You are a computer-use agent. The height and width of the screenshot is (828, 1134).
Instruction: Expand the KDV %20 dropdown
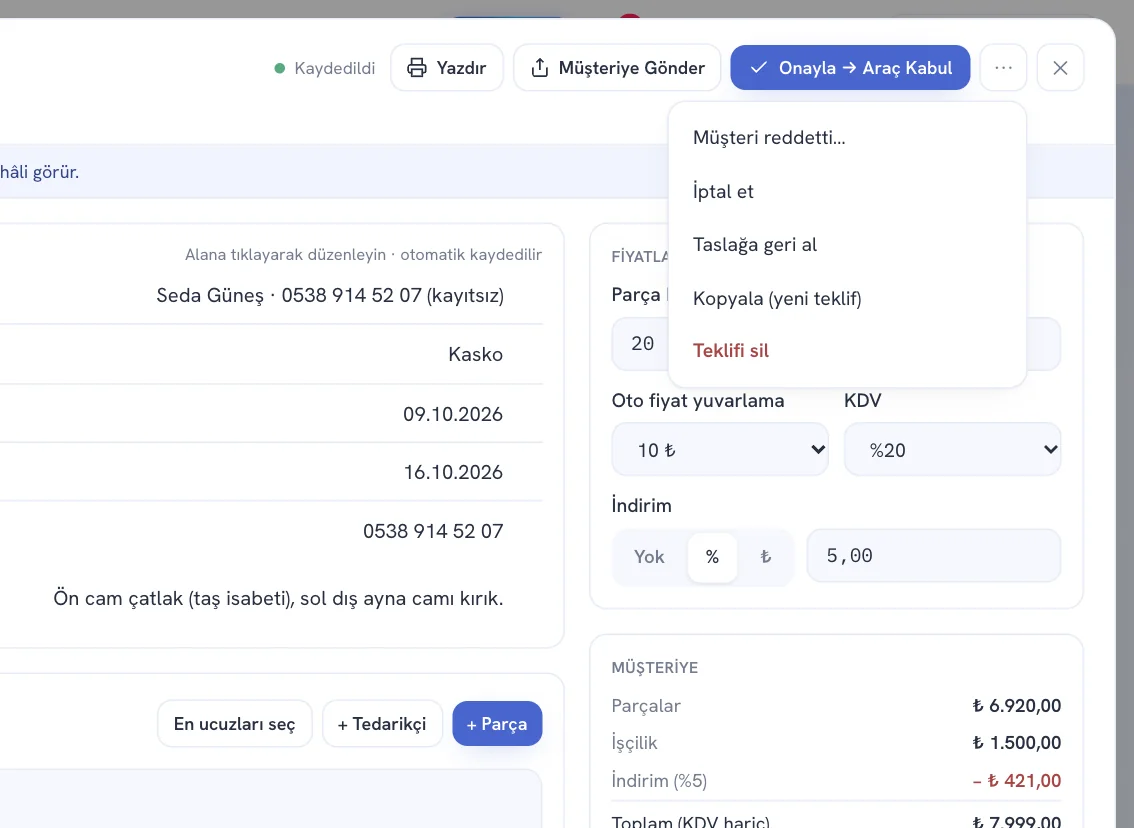952,450
